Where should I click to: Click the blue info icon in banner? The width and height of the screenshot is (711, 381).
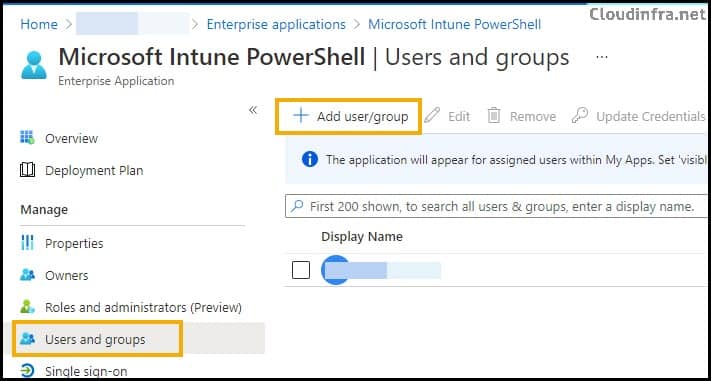click(310, 159)
